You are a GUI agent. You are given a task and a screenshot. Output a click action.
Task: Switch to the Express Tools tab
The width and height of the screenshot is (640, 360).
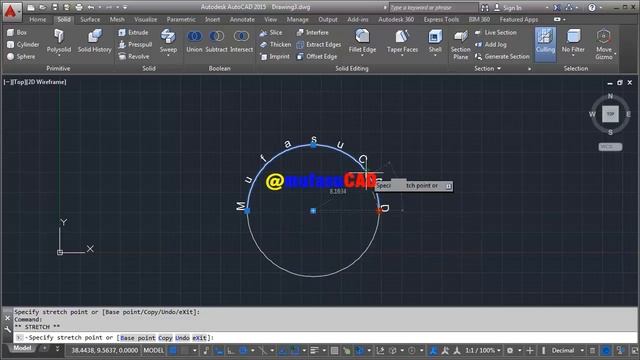[x=441, y=19]
